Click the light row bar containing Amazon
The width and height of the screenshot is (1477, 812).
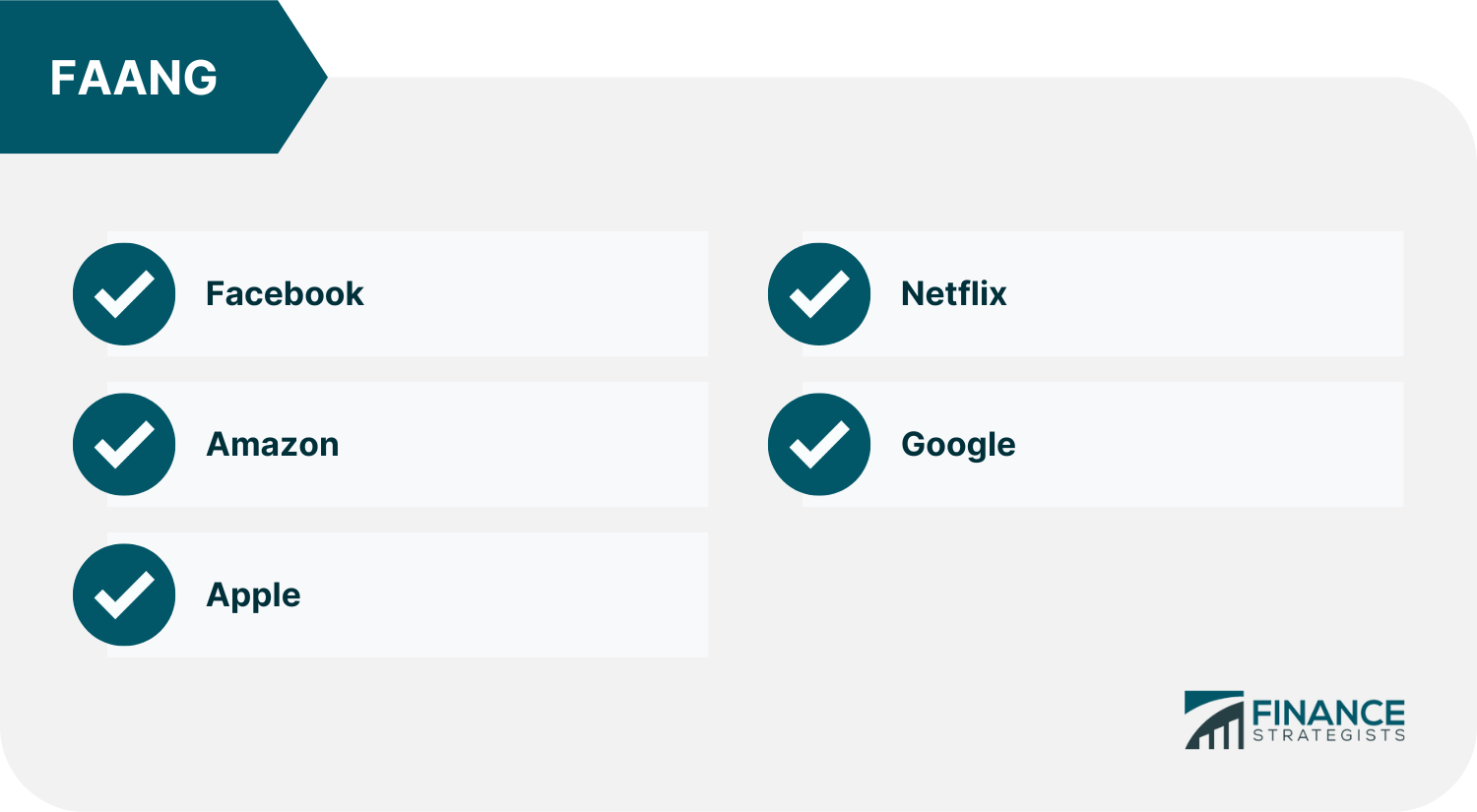408,444
